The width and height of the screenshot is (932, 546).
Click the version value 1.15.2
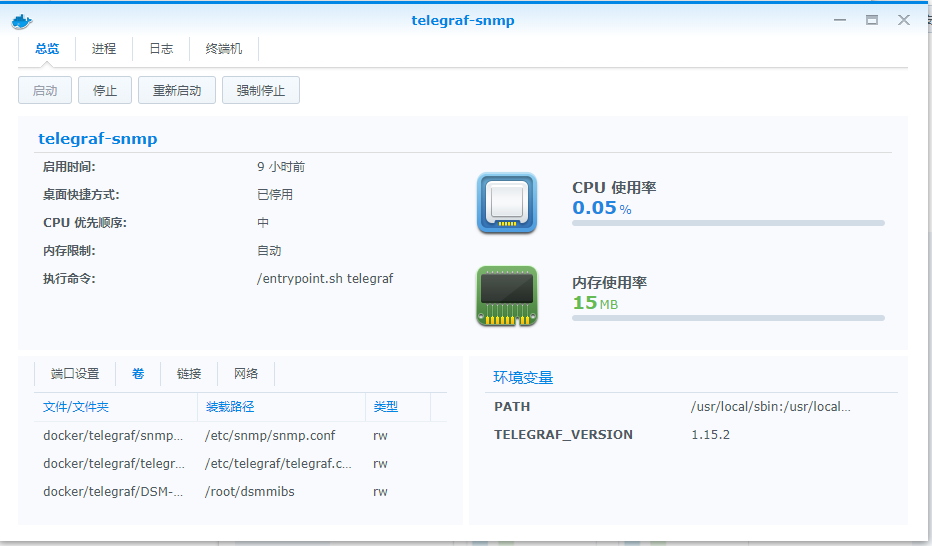(710, 435)
